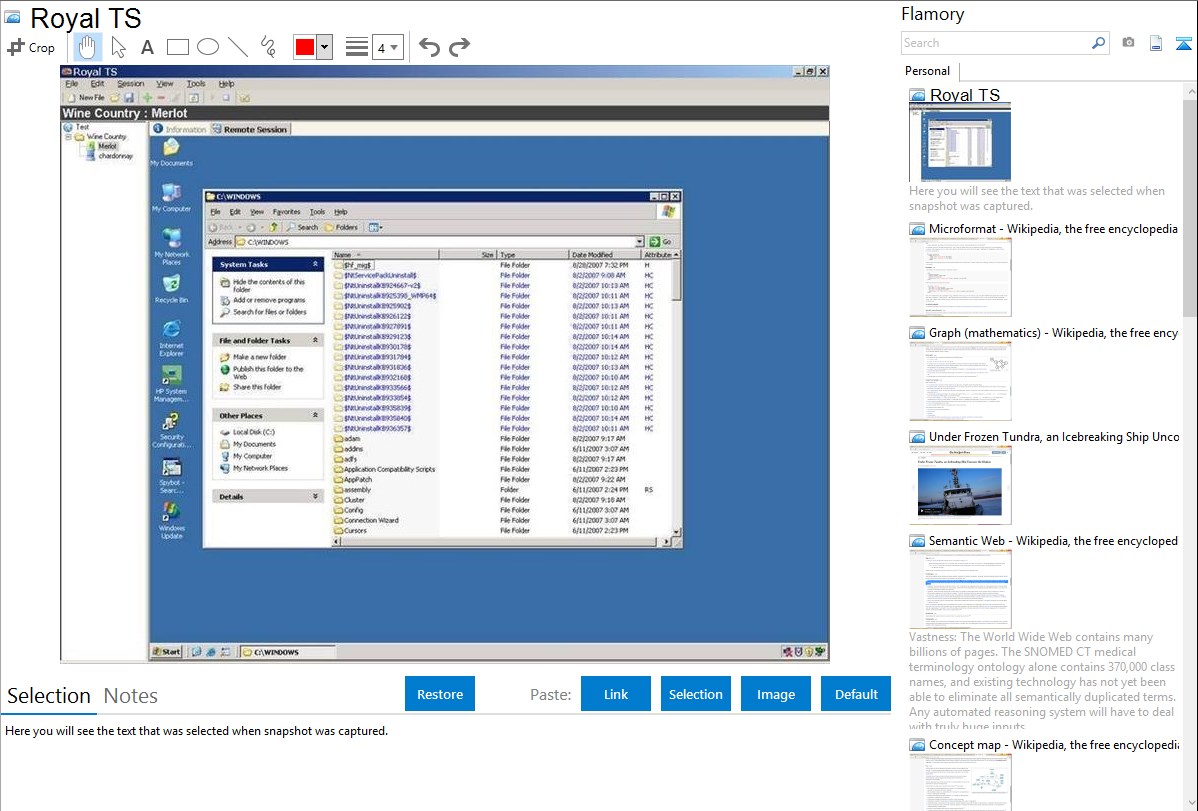Image resolution: width=1198 pixels, height=811 pixels.
Task: Click the camera snapshot icon
Action: click(1128, 43)
